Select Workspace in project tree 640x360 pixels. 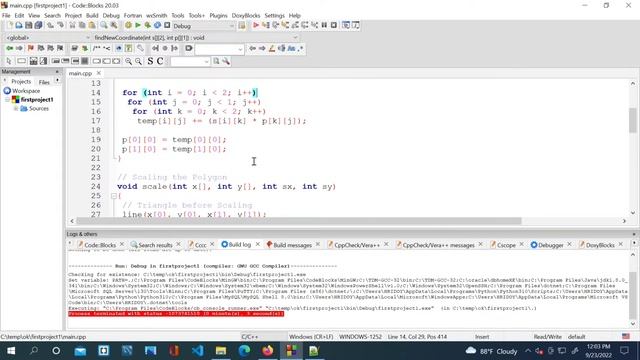tap(26, 91)
